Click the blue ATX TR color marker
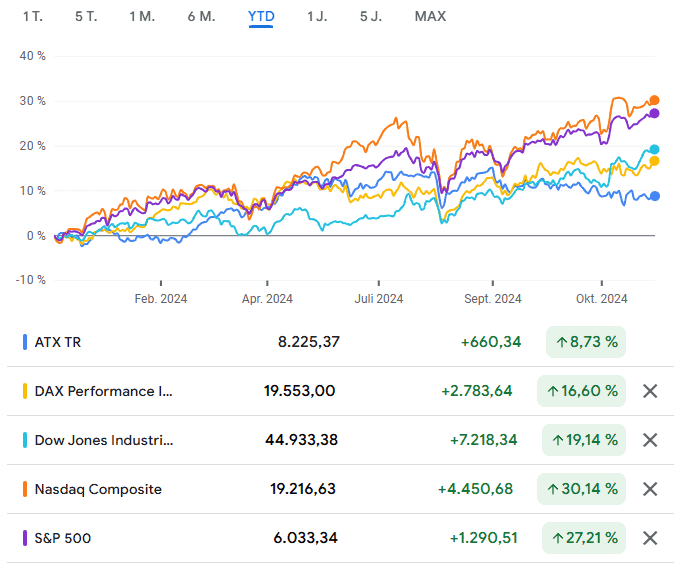This screenshot has height=572, width=691. [x=25, y=342]
